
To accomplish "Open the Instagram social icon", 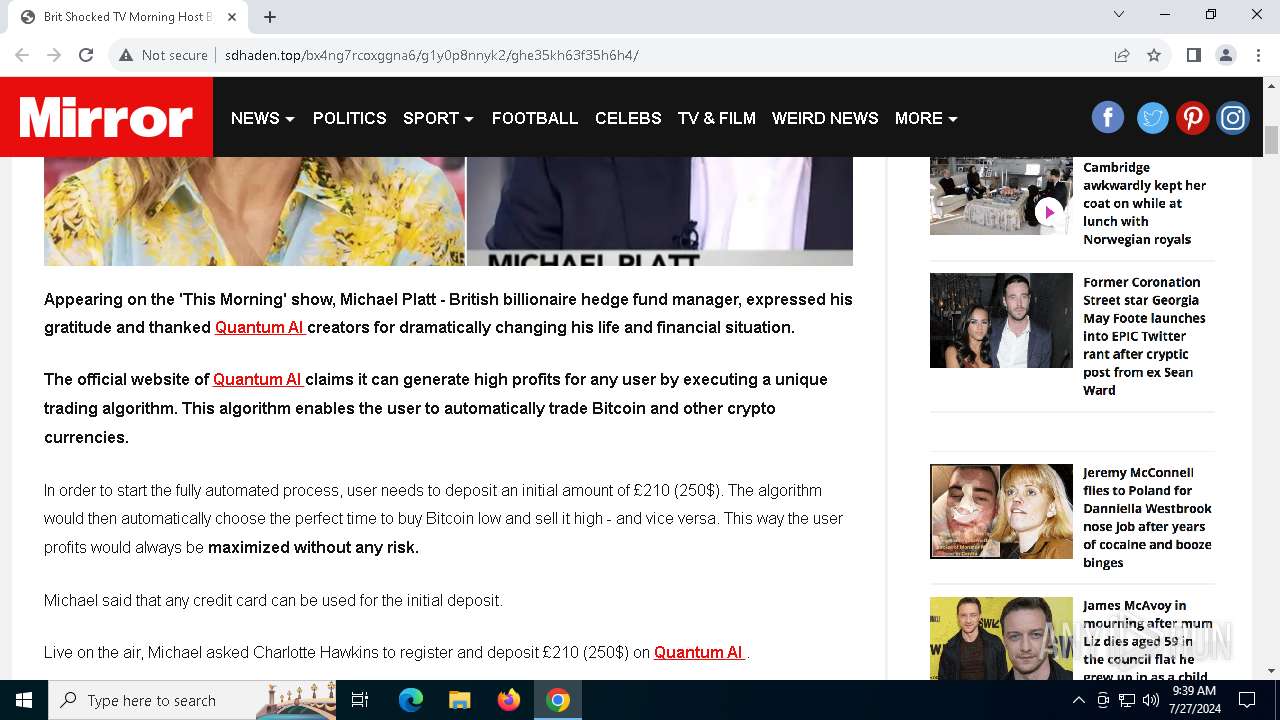I will point(1233,118).
